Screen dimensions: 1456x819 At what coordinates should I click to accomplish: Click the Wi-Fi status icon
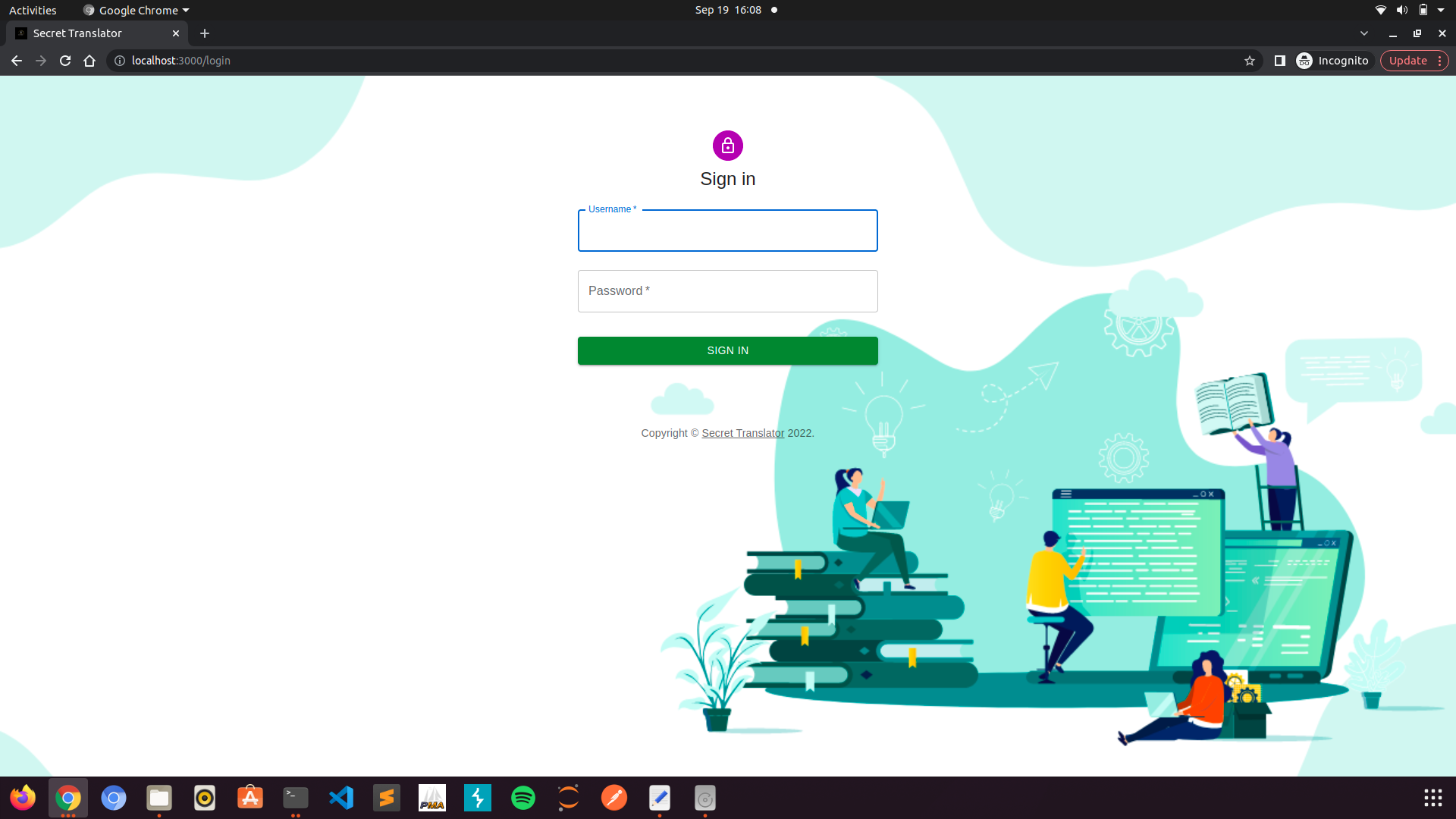coord(1381,10)
